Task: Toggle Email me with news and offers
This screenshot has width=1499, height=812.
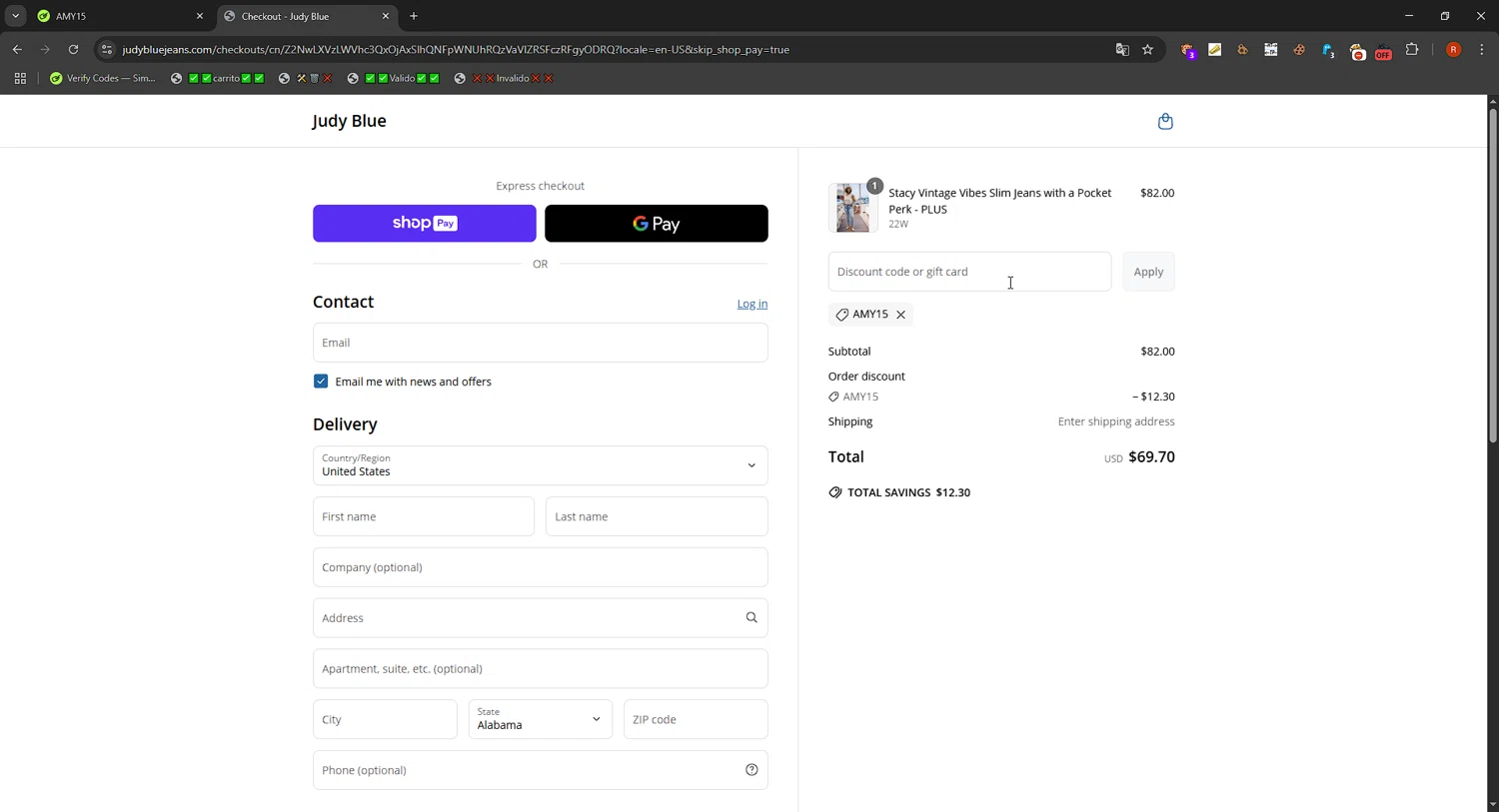Action: click(x=321, y=382)
